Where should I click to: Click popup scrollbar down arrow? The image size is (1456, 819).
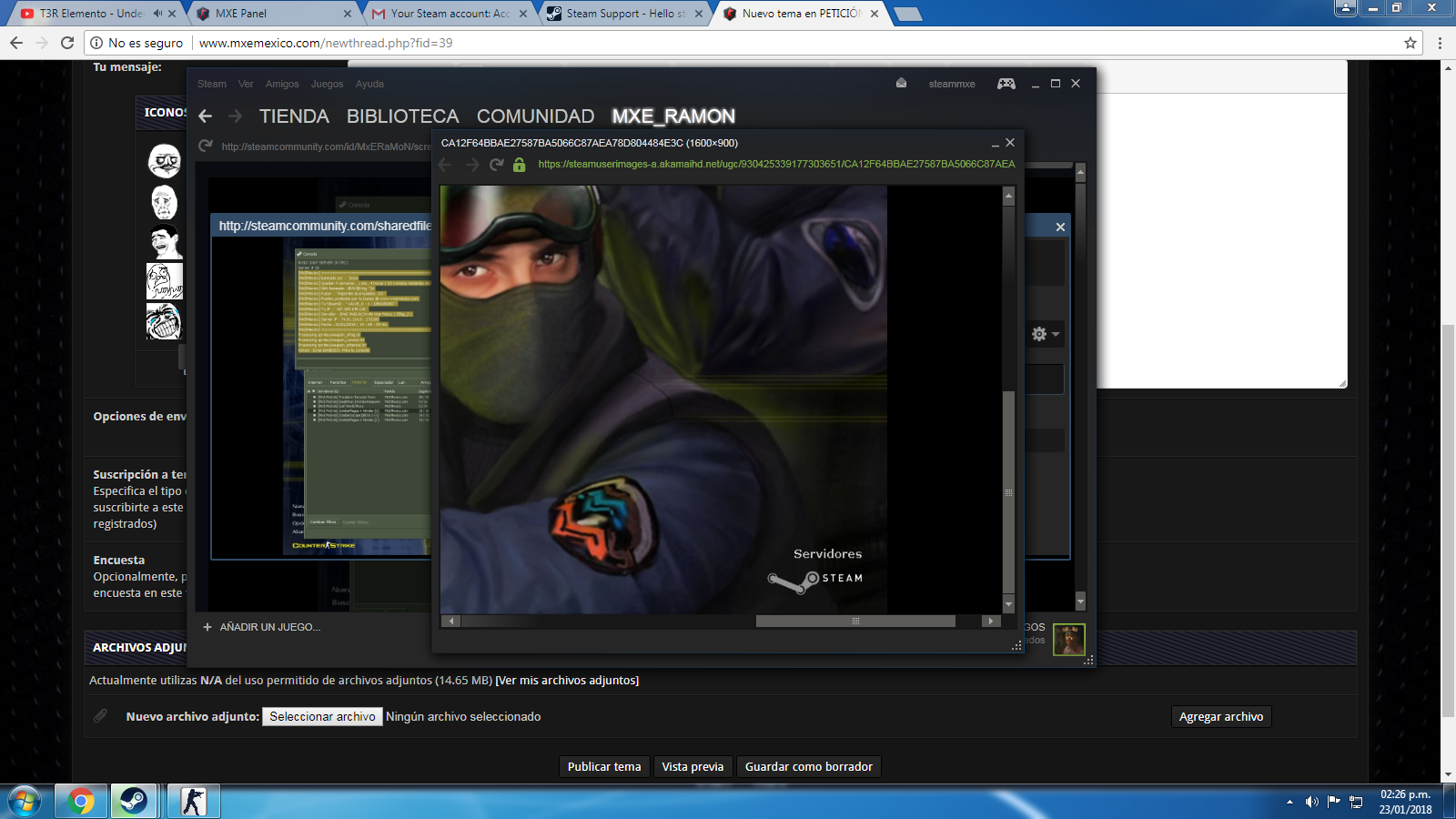click(x=1008, y=604)
